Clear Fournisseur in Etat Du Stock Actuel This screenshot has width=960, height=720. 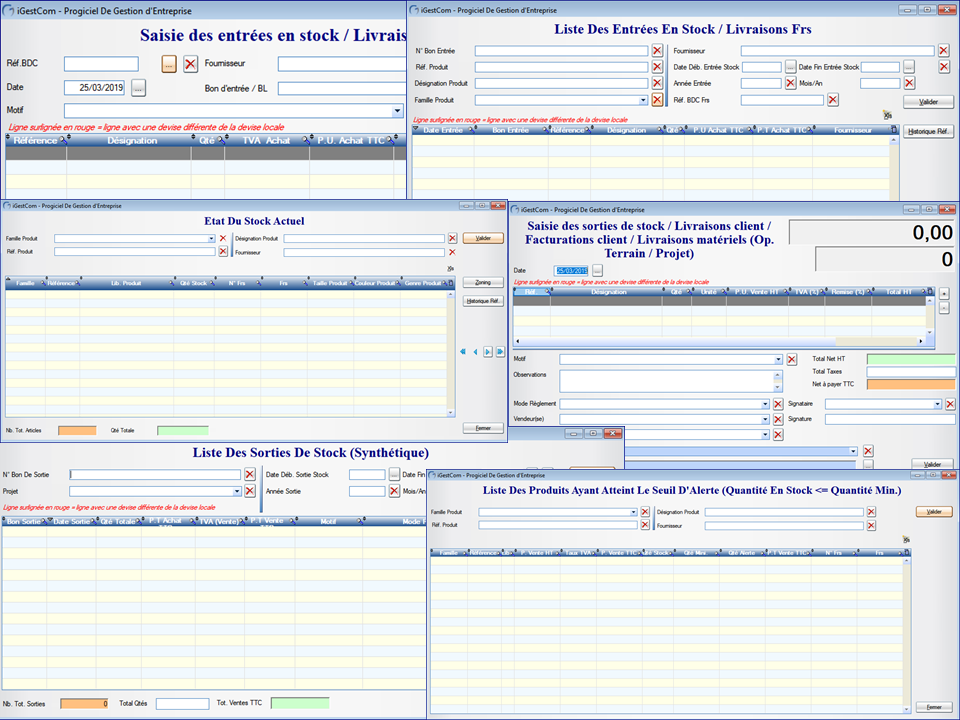(452, 252)
